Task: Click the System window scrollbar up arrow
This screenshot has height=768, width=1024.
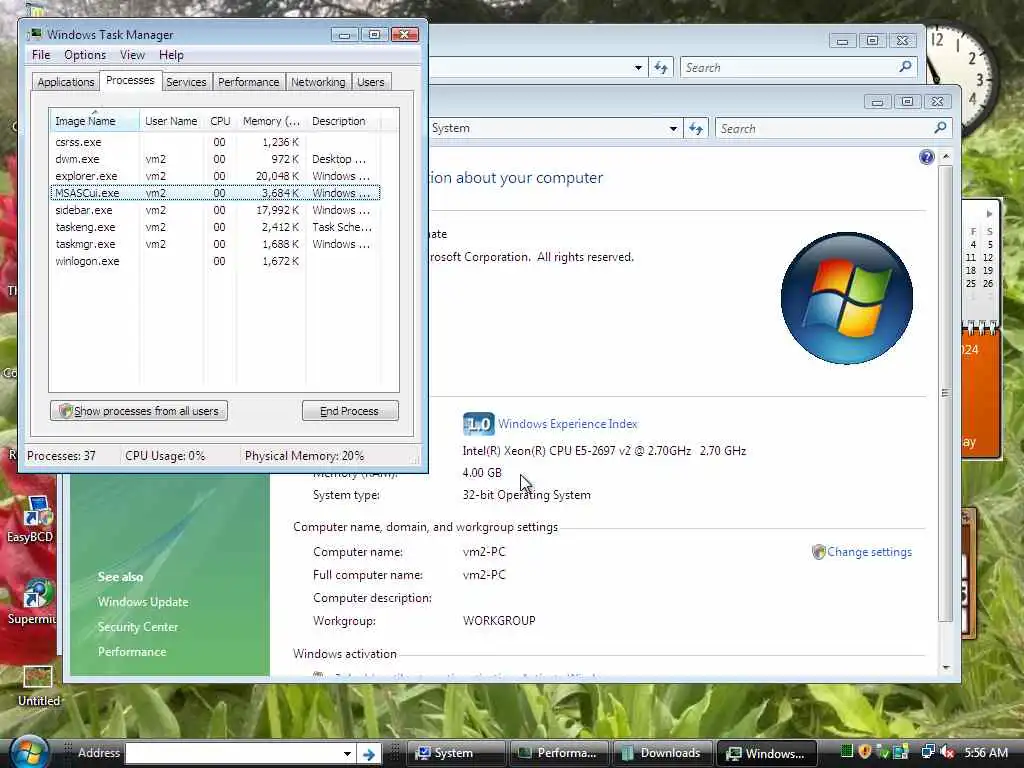Action: (946, 157)
